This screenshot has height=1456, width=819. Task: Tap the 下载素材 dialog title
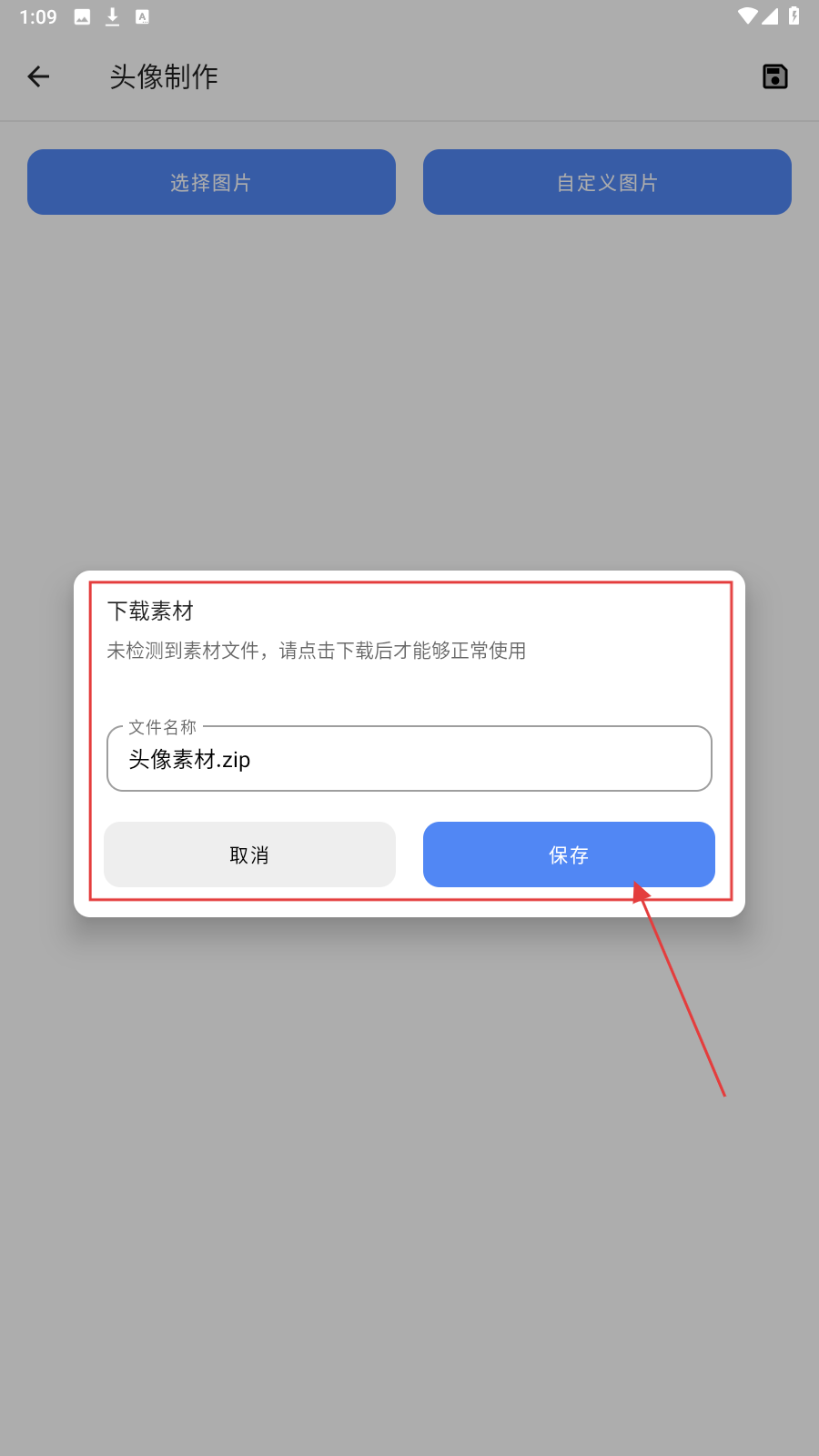pos(150,611)
